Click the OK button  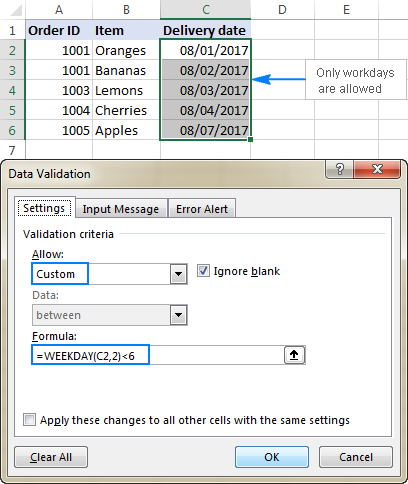[272, 457]
